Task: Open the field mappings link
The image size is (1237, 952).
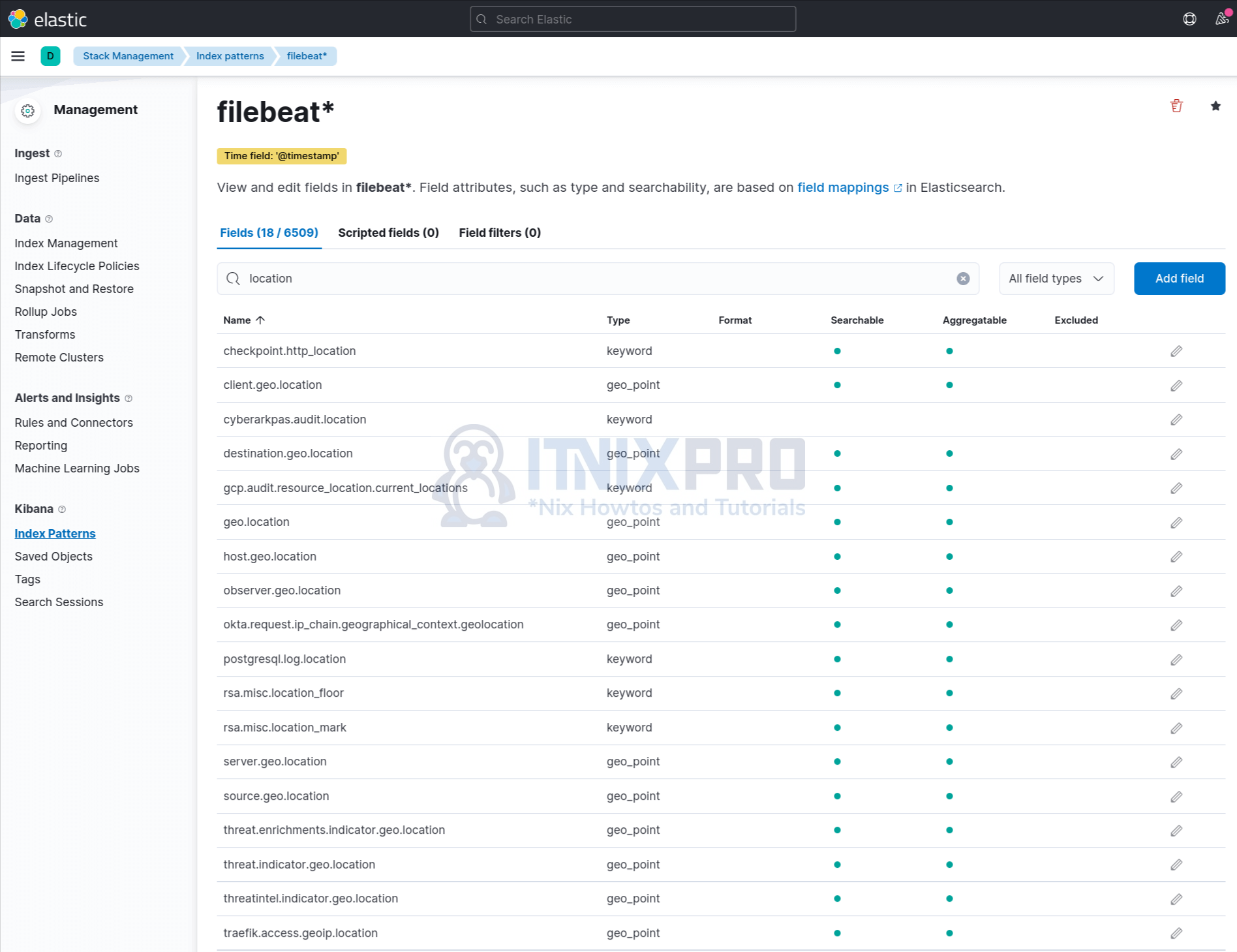Action: [x=849, y=188]
